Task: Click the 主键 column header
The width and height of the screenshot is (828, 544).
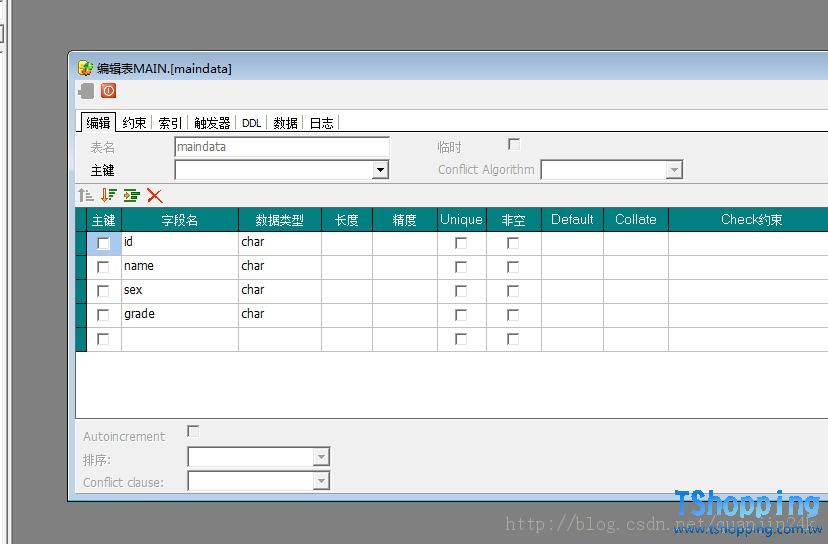Action: tap(104, 220)
